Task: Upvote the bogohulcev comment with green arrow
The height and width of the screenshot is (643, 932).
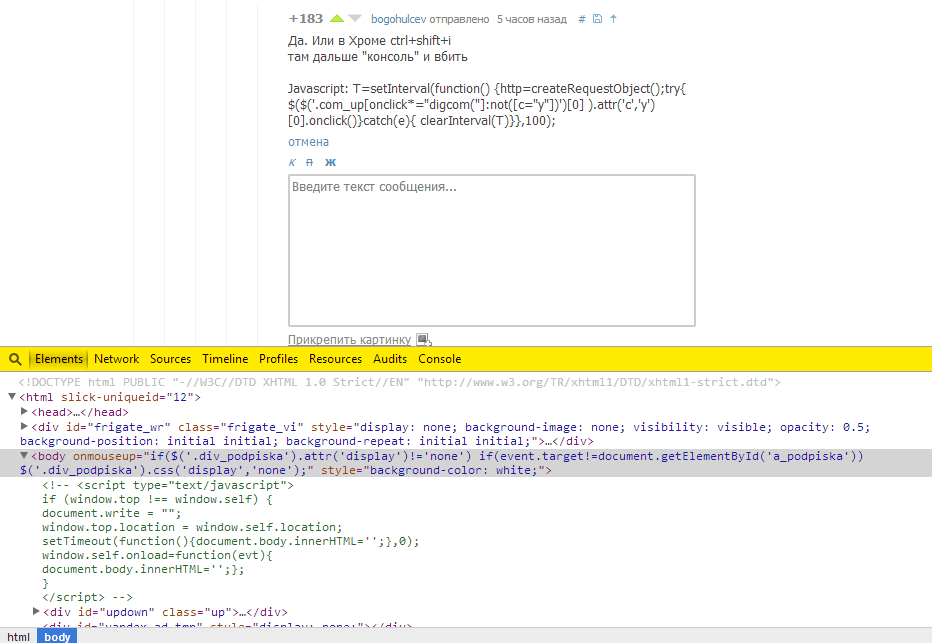Action: point(337,19)
